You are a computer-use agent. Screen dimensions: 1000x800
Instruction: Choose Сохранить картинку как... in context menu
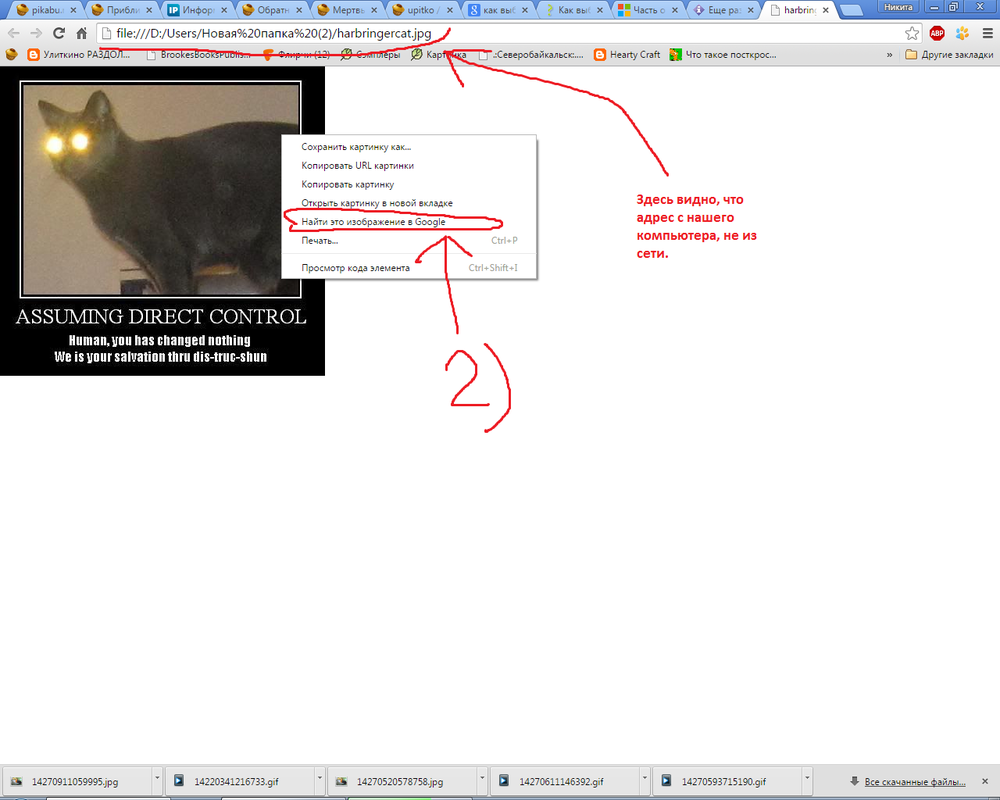click(409, 147)
